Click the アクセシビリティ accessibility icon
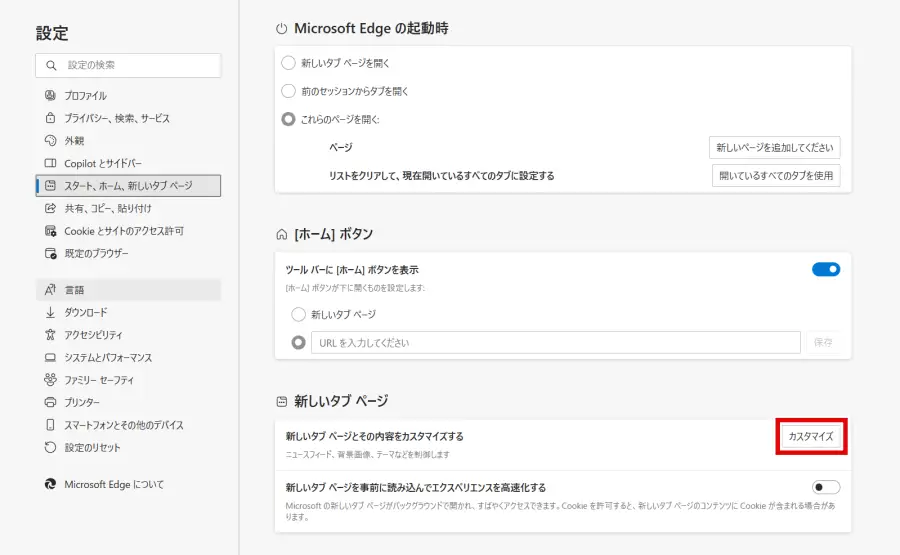 point(51,335)
